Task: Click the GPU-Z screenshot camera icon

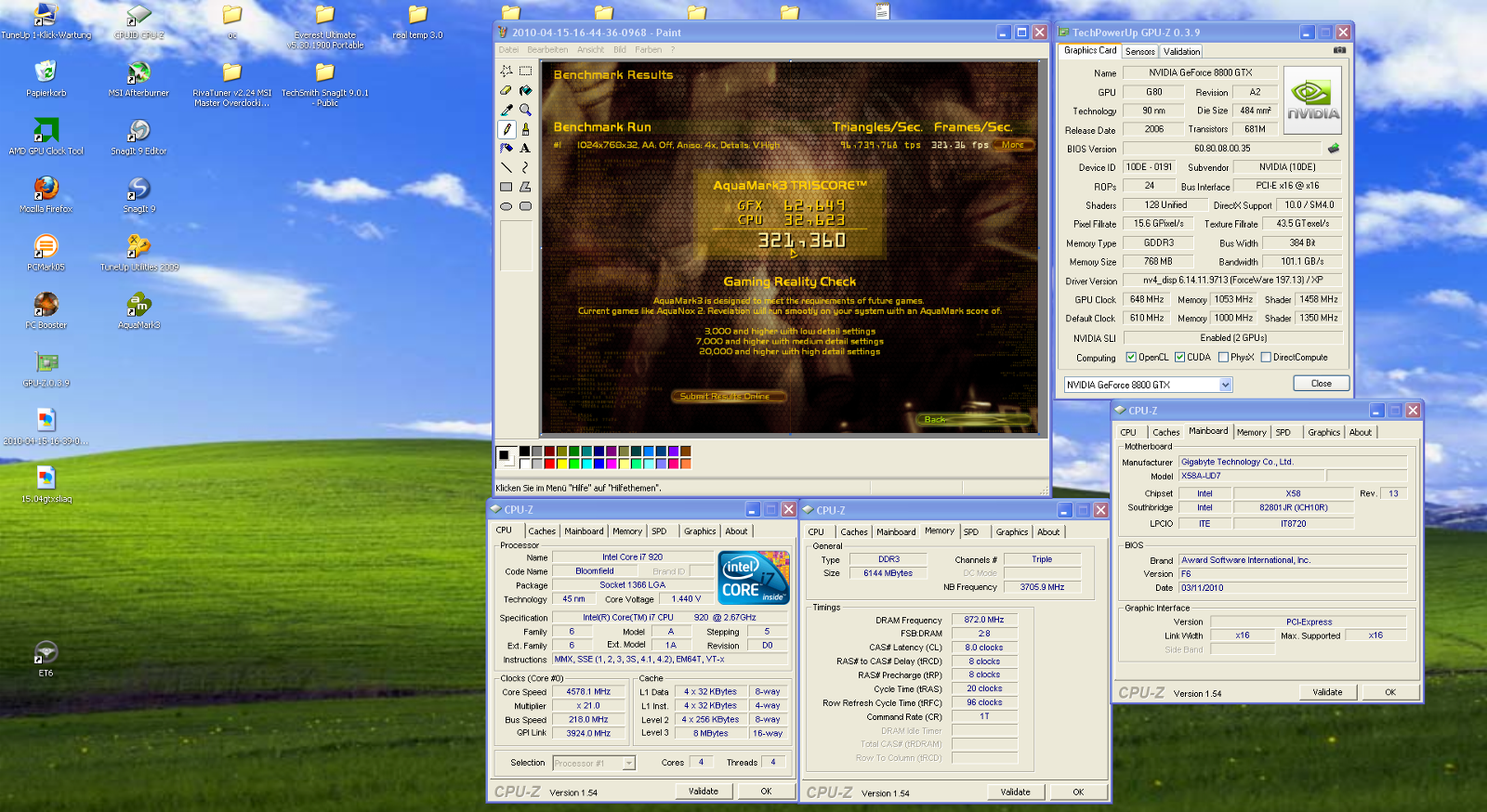Action: 1339,50
